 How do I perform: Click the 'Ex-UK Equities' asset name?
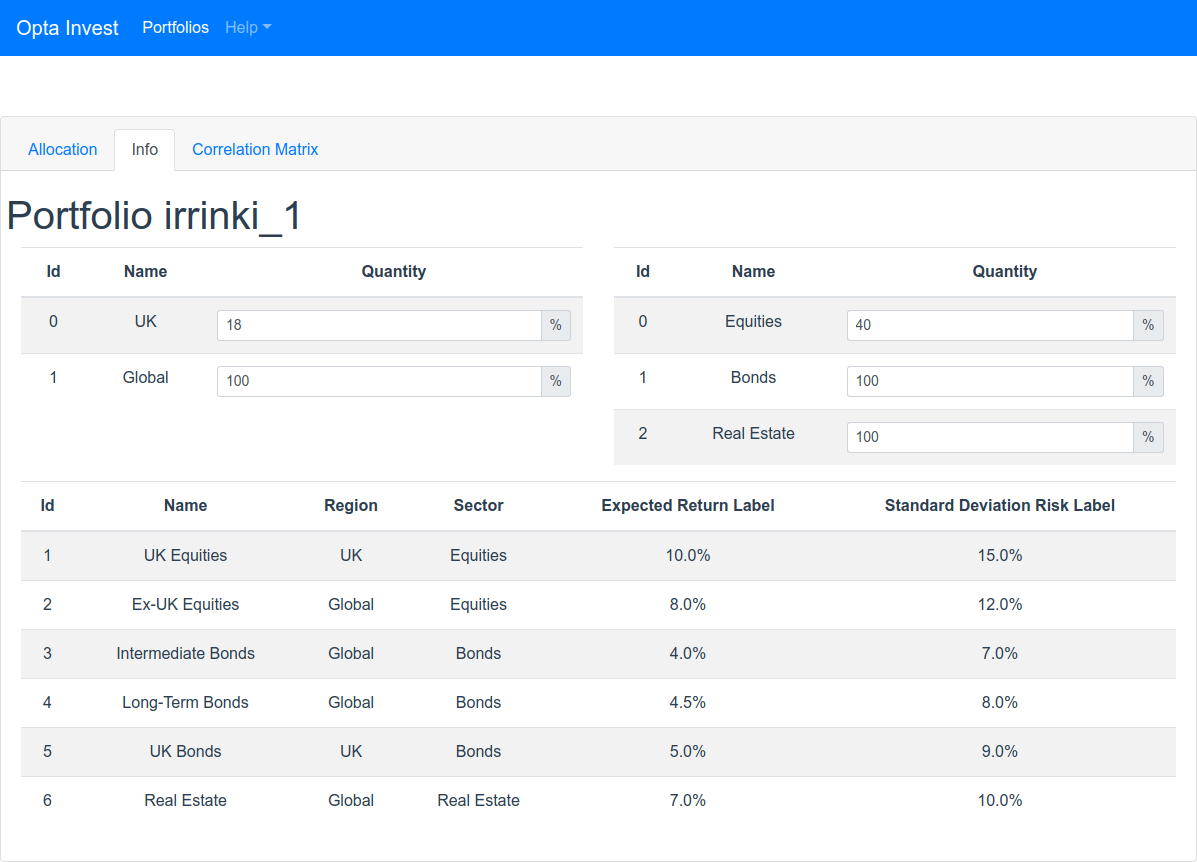tap(186, 605)
